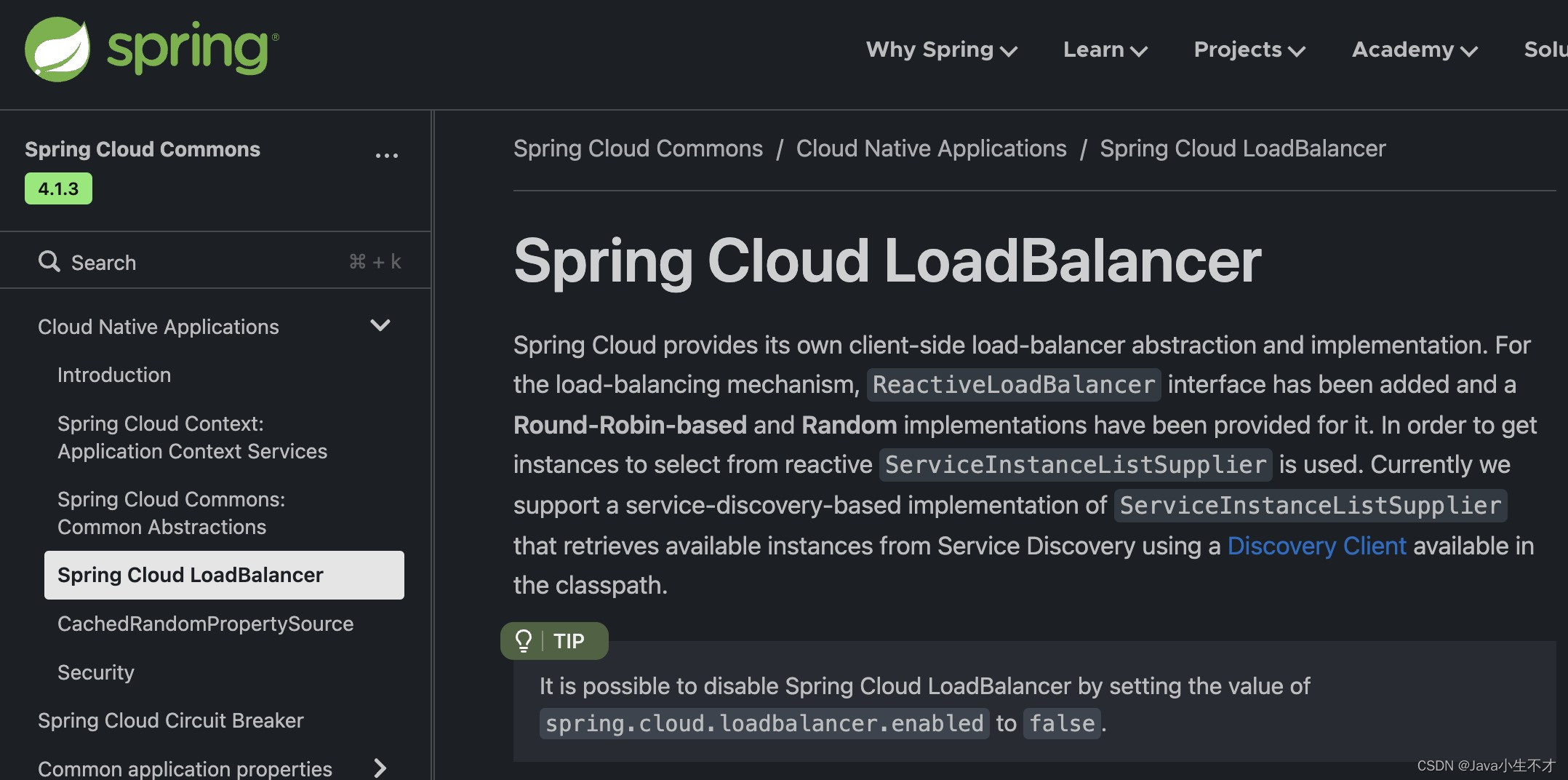Click the TIP lightbulb icon

pos(523,641)
